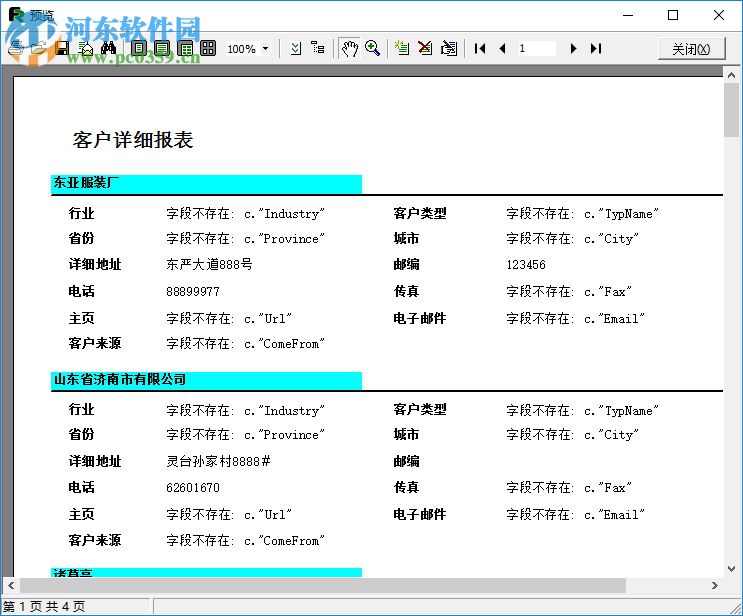The image size is (743, 616).
Task: Select the hand pan tool
Action: point(349,48)
